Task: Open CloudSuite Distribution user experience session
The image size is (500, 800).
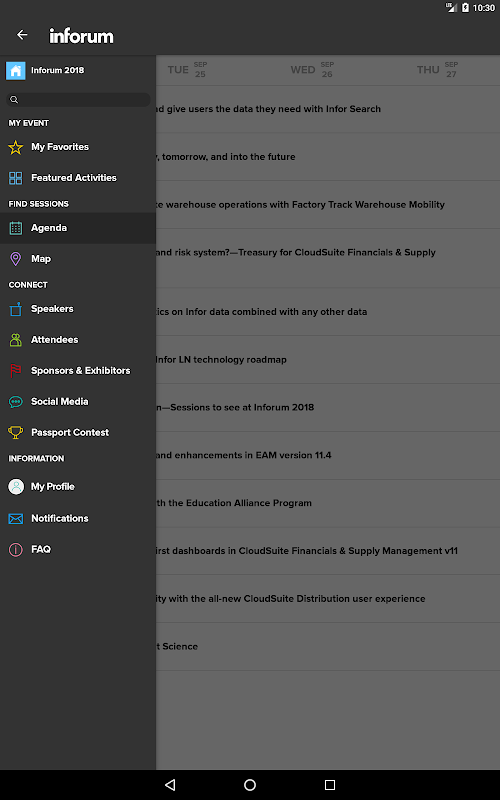Action: [328, 599]
